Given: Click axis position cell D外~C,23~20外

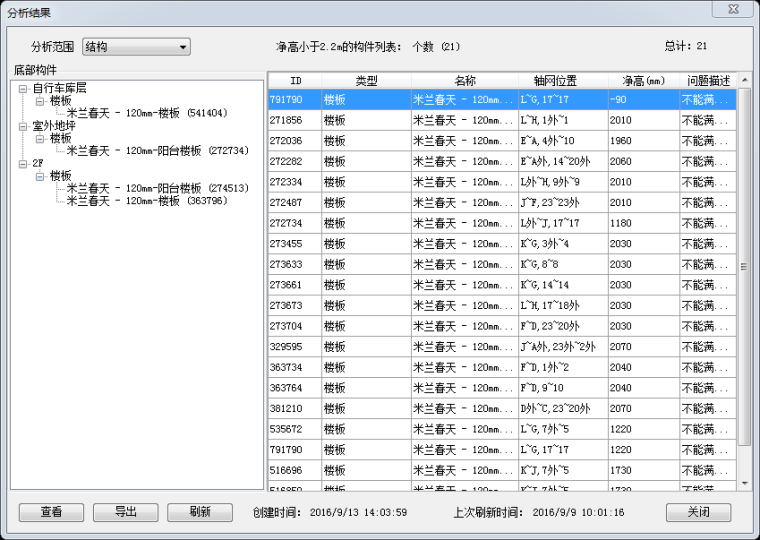Looking at the screenshot, I should (563, 409).
